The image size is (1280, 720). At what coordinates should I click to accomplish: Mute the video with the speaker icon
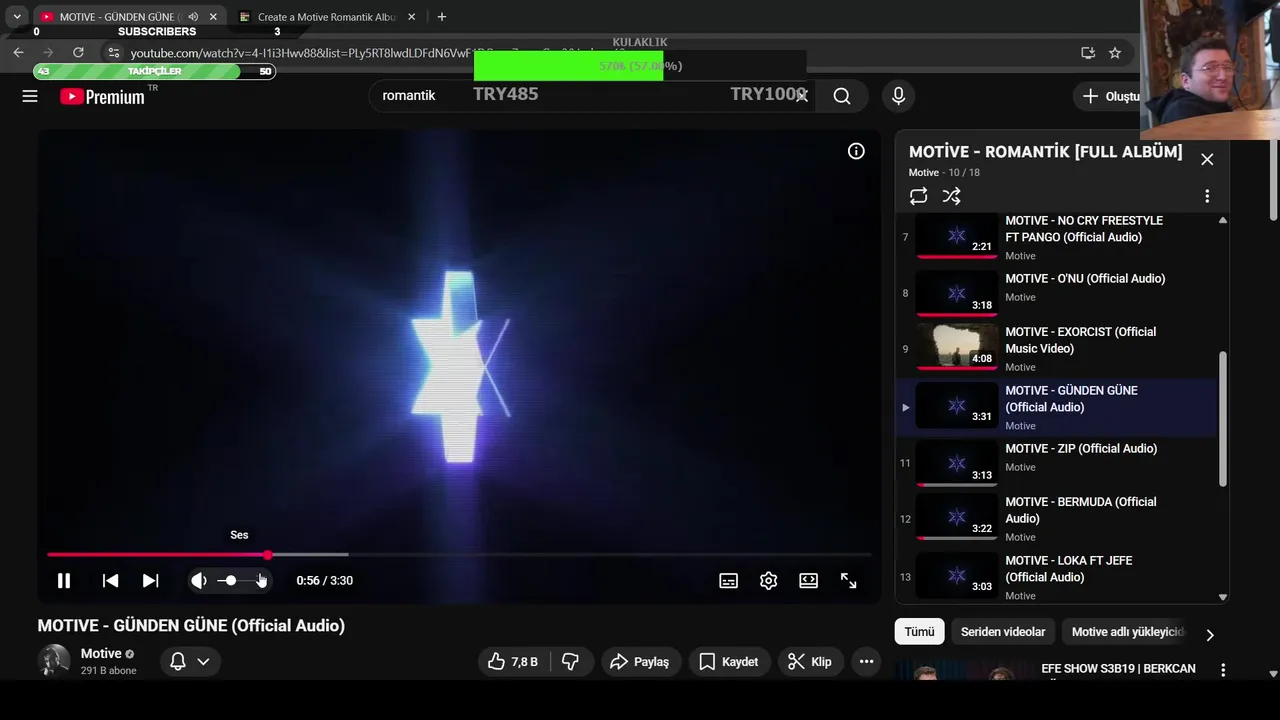tap(199, 581)
